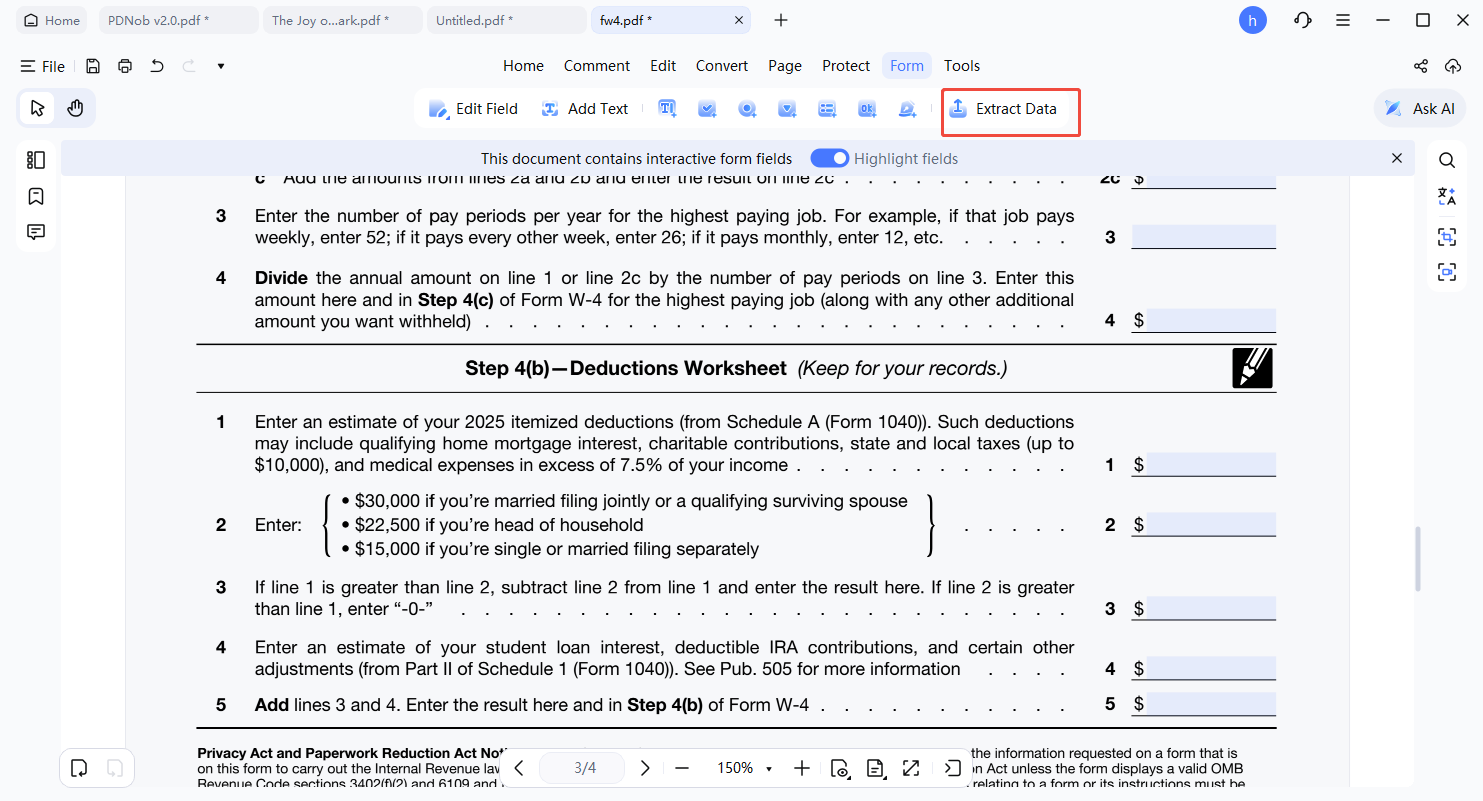Switch to the Convert tab

click(x=721, y=65)
